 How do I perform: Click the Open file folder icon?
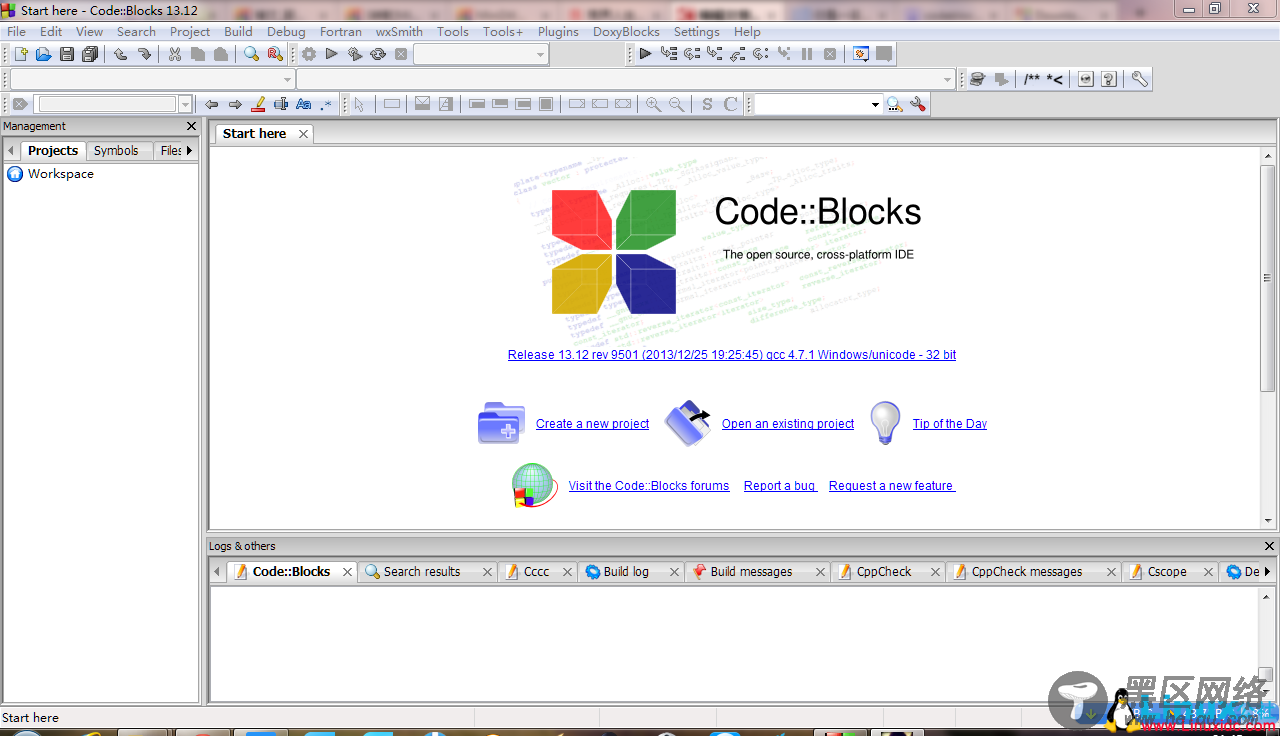tap(43, 54)
